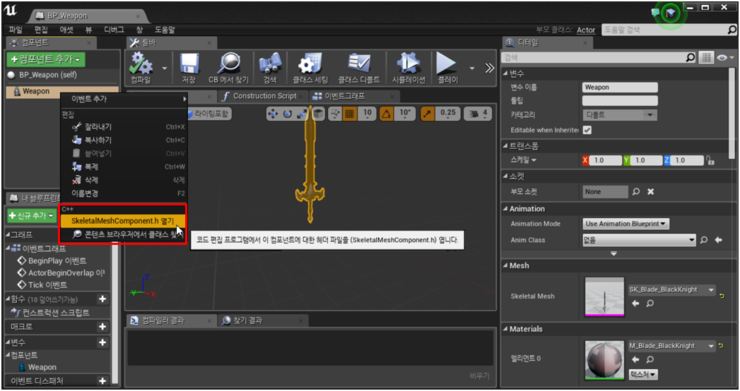Open 클래스 세팅 settings
The width and height of the screenshot is (740, 391).
310,68
